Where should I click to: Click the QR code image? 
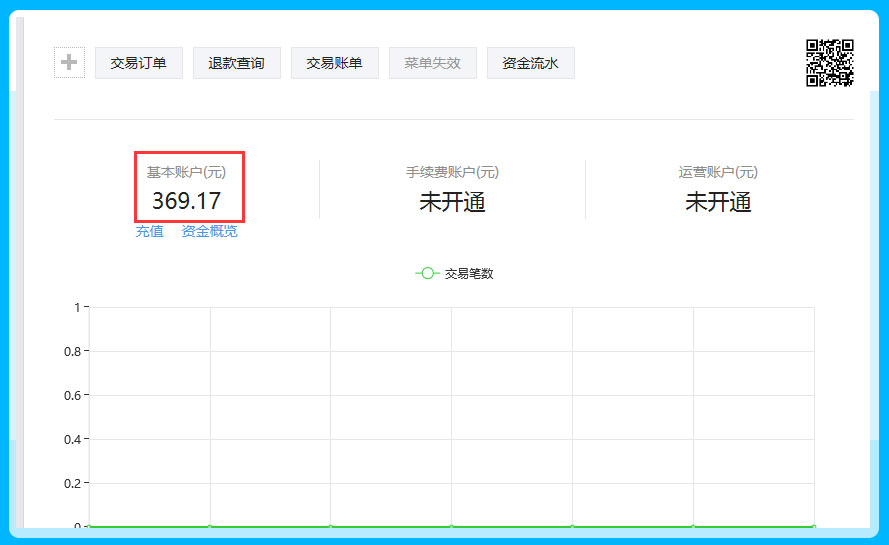[829, 63]
